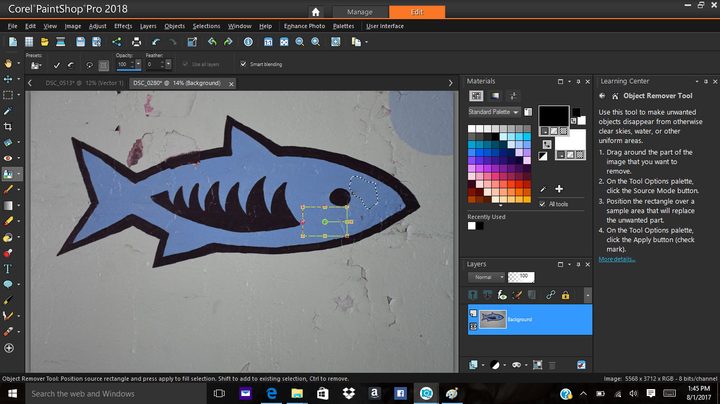This screenshot has height=404, width=720.
Task: Open the Opacity slider dropdown arrow
Action: 138,64
